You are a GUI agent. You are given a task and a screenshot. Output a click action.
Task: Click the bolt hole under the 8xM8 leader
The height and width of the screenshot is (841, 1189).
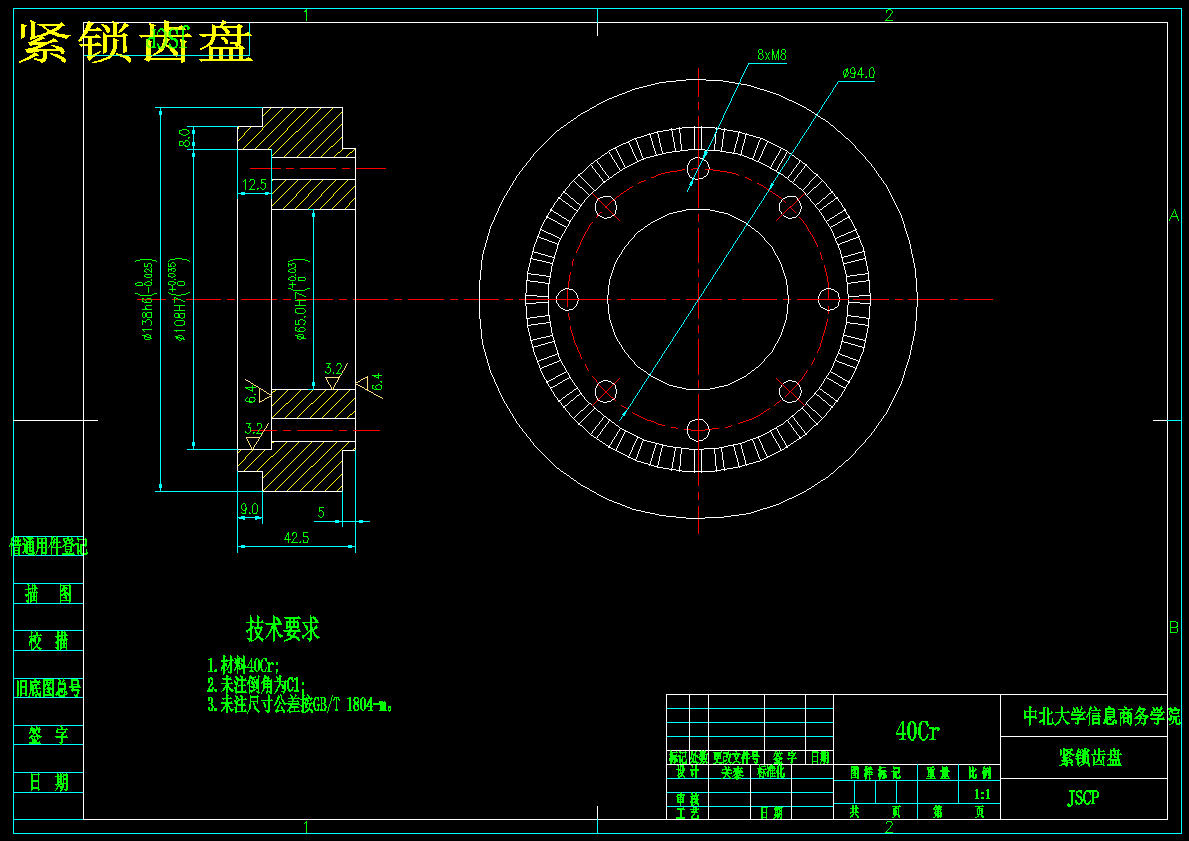tap(698, 168)
